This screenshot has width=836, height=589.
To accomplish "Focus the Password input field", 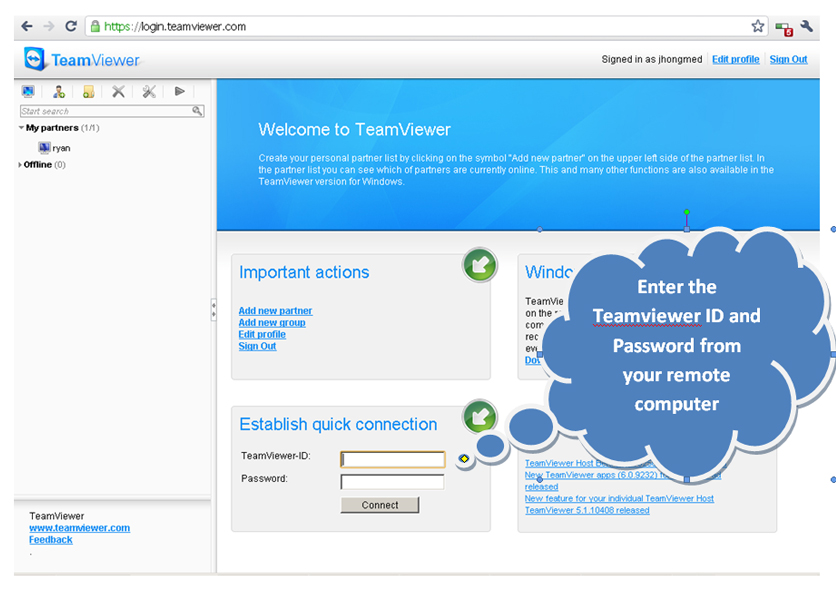I will [393, 482].
